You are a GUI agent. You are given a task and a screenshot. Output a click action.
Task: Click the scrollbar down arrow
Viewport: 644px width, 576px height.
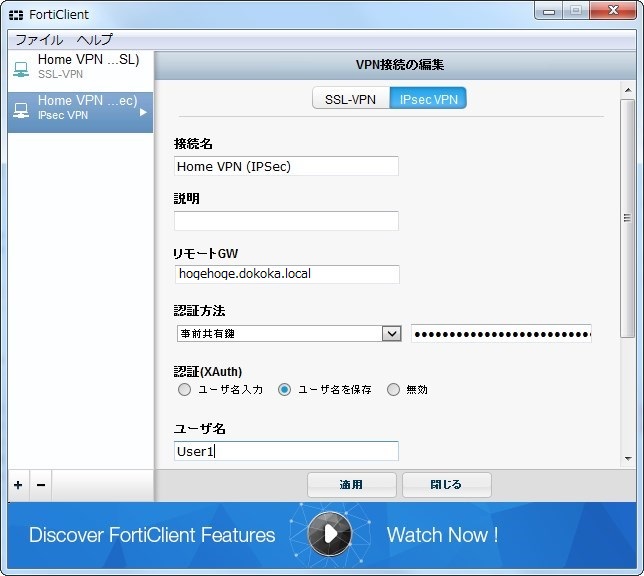click(x=628, y=458)
